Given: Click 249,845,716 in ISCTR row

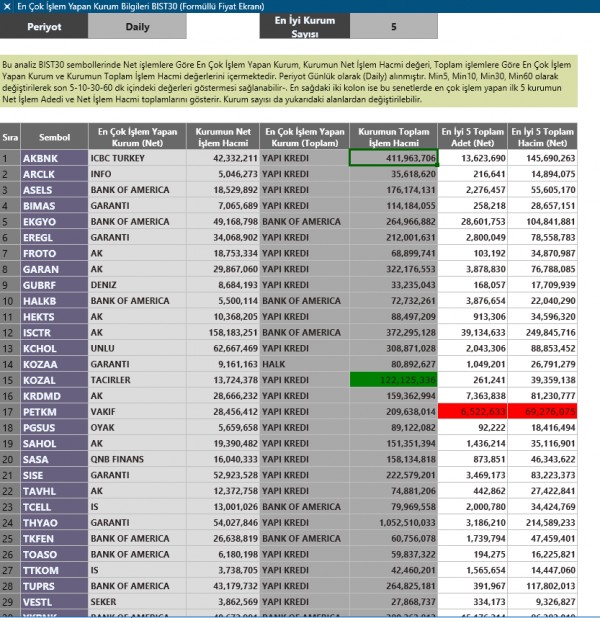Looking at the screenshot, I should coord(542,332).
